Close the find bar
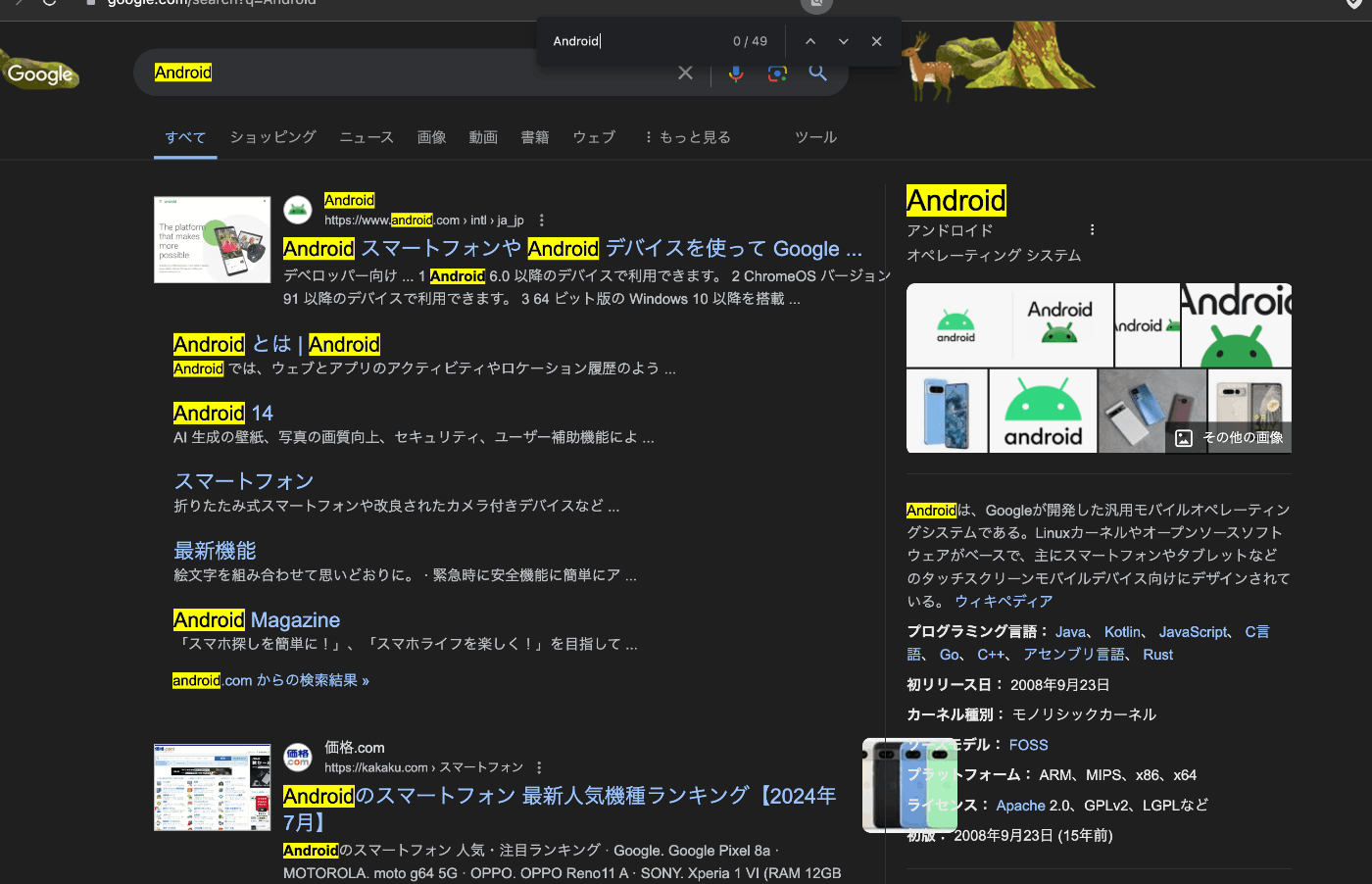Viewport: 1372px width, 884px height. [877, 41]
